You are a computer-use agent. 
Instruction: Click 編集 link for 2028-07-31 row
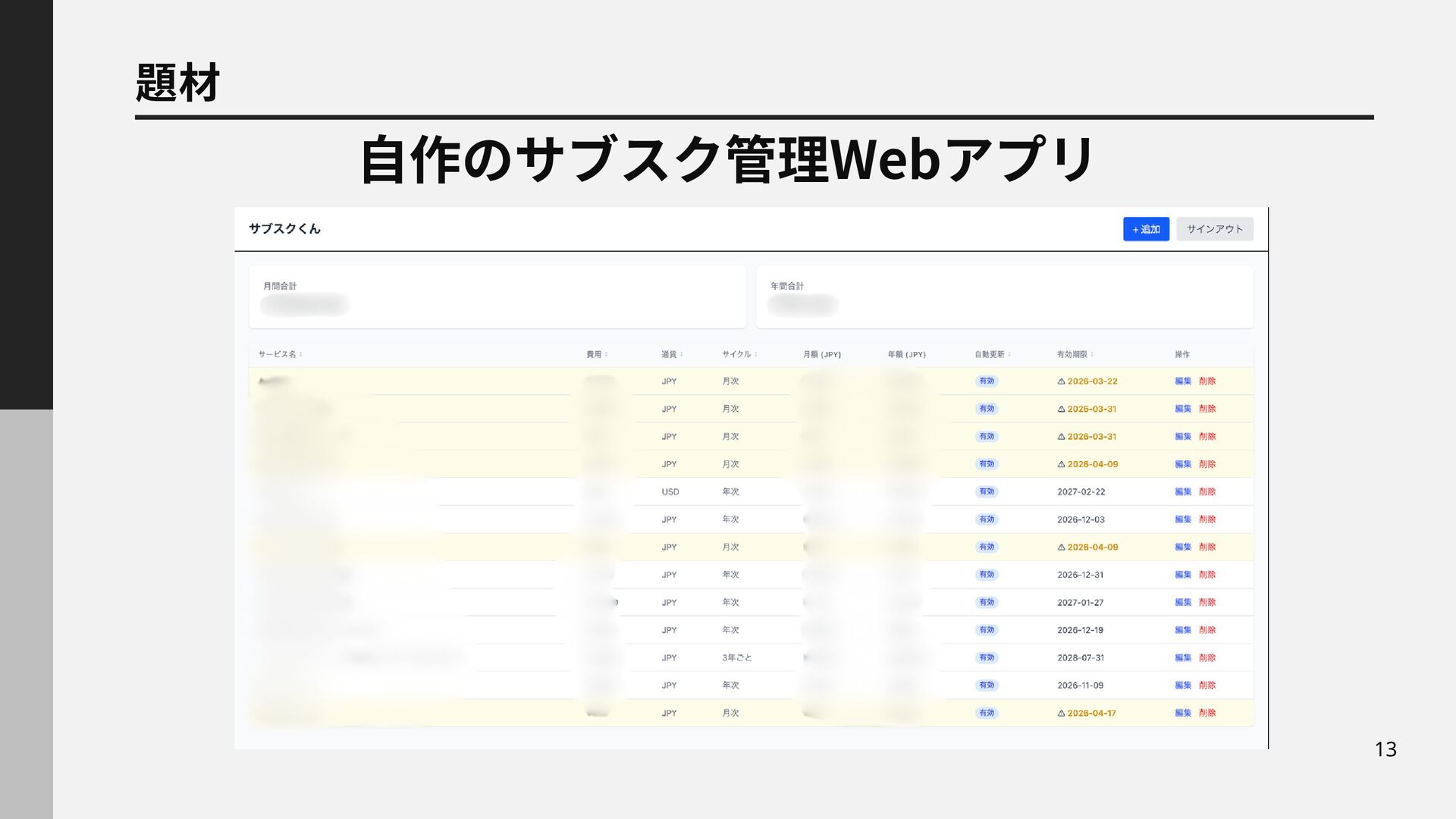(1182, 657)
